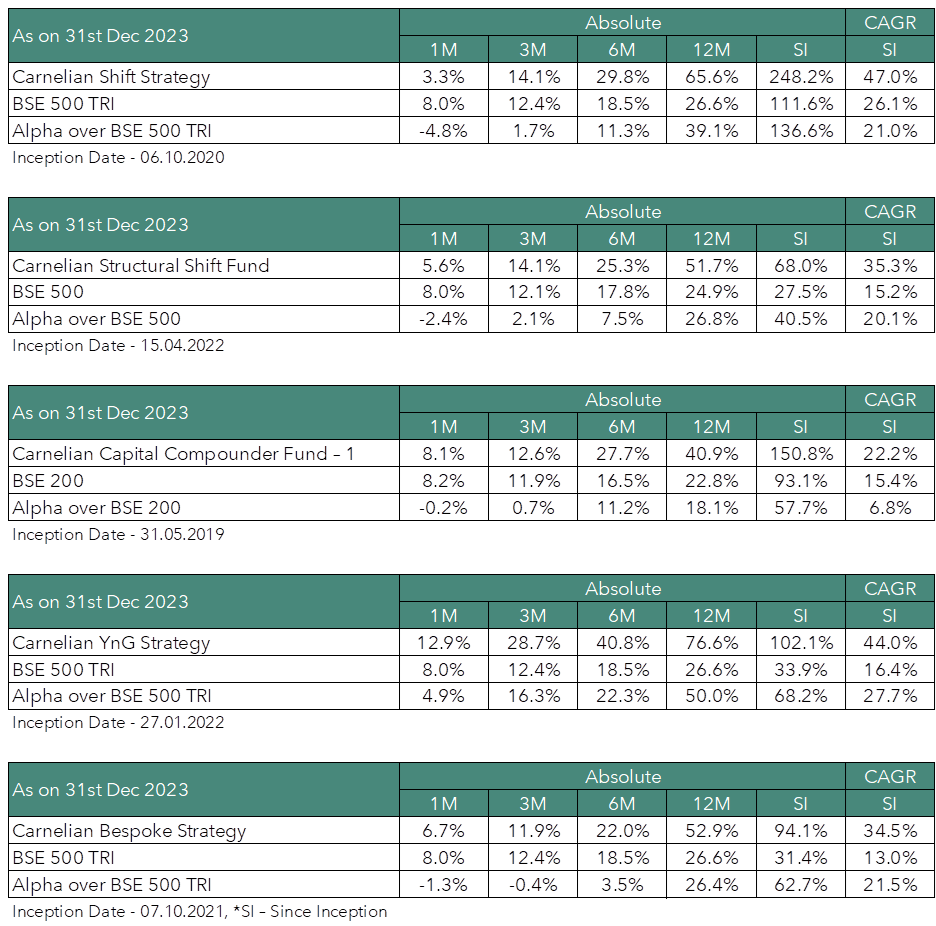Click the 248.2% since inception value

(x=800, y=77)
